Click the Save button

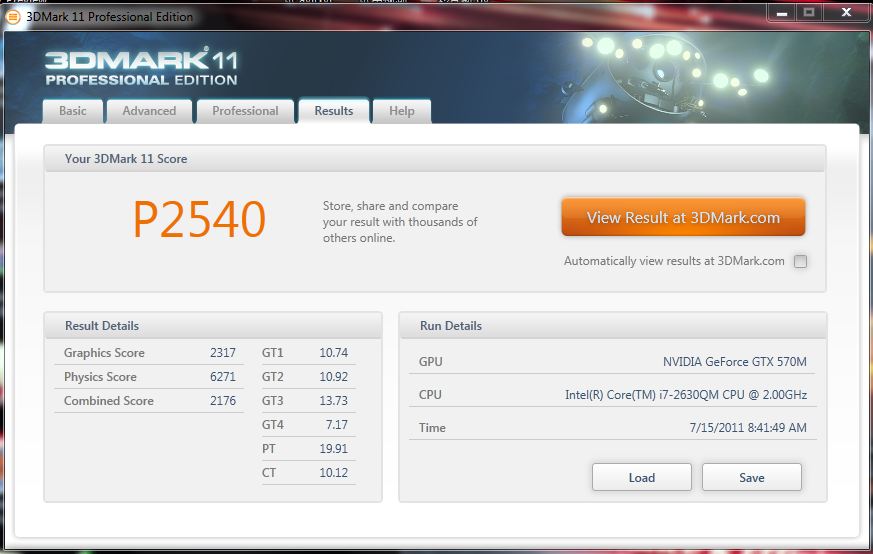[752, 477]
